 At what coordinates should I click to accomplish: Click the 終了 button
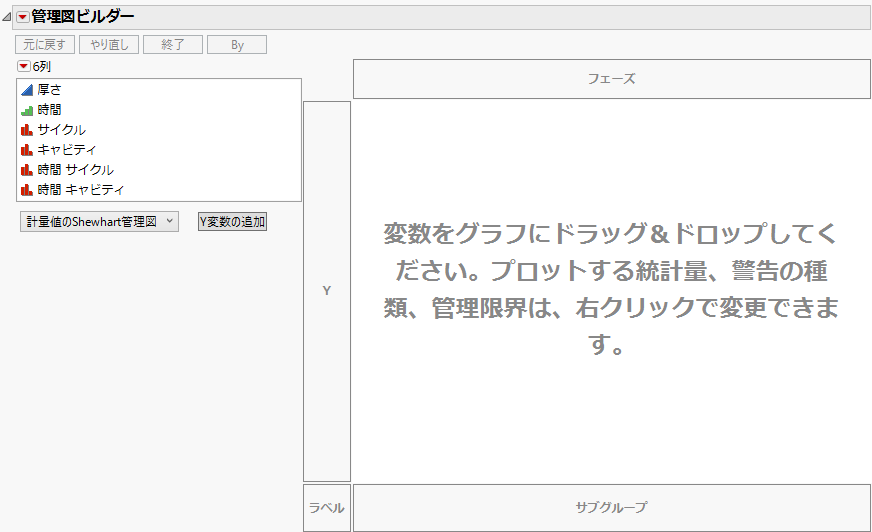click(172, 44)
